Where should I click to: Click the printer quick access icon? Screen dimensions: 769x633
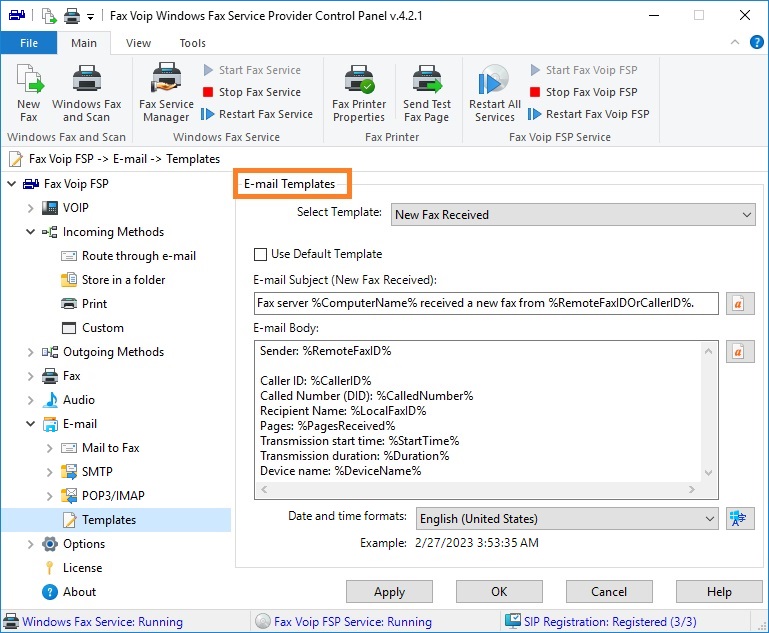tap(72, 16)
